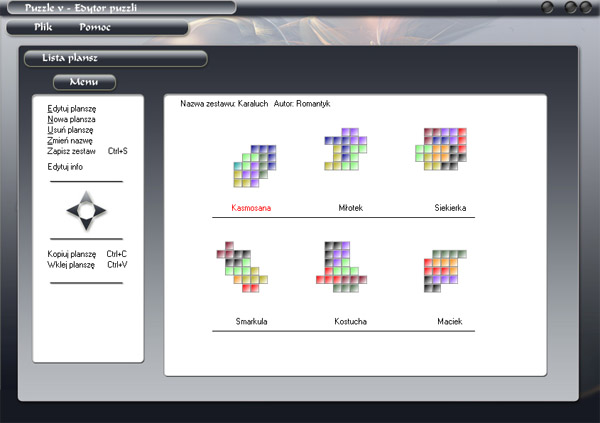Click the up arrow of navigation compass
Image resolution: width=600 pixels, height=423 pixels.
click(86, 197)
